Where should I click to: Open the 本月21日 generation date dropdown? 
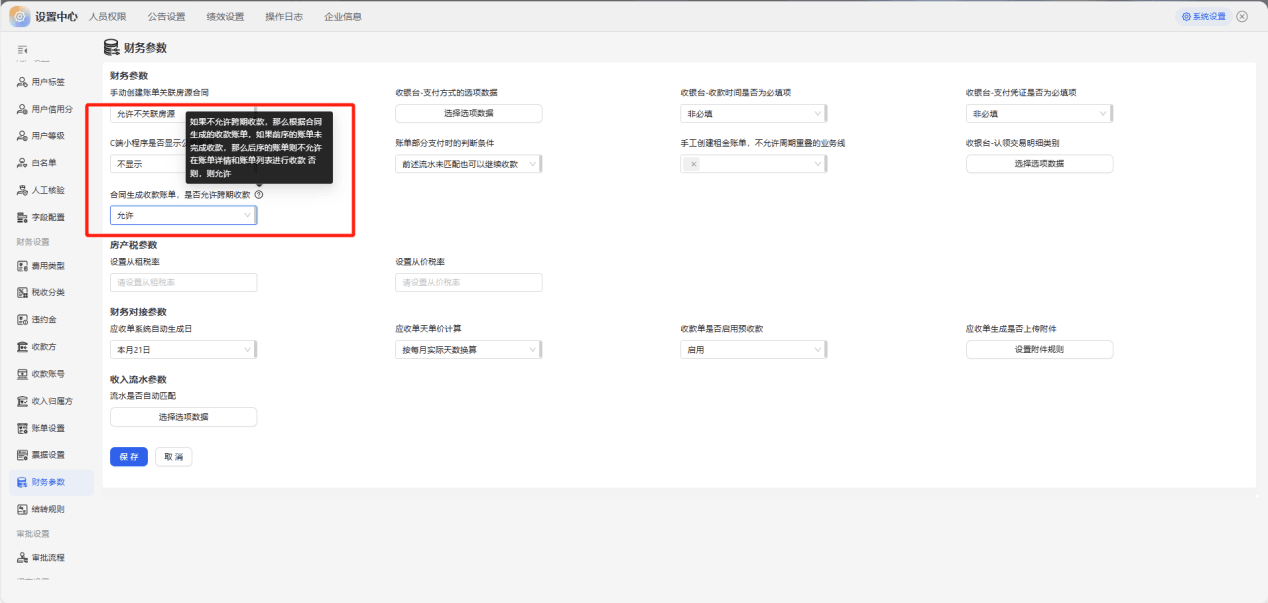click(x=183, y=350)
